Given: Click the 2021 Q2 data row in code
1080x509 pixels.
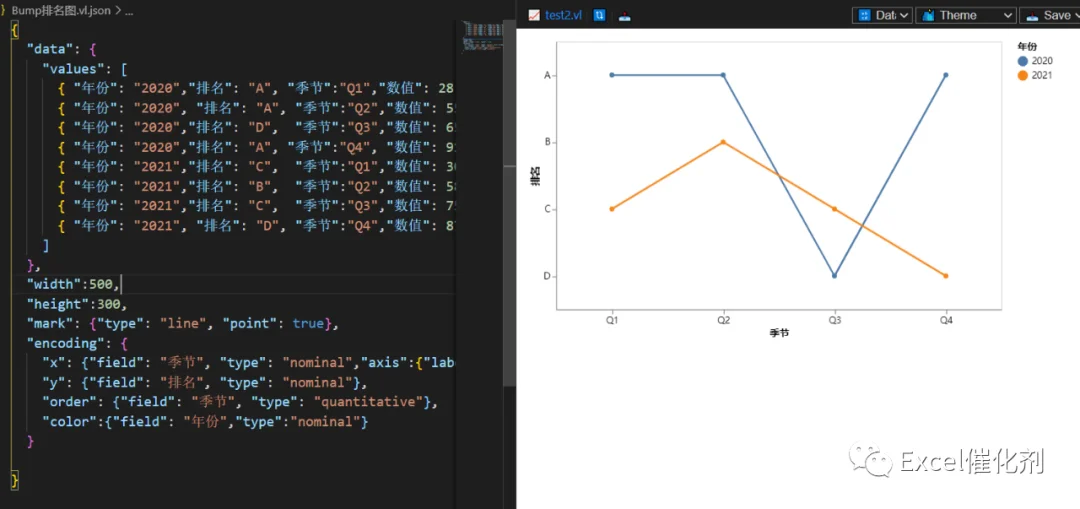Looking at the screenshot, I should (x=257, y=186).
